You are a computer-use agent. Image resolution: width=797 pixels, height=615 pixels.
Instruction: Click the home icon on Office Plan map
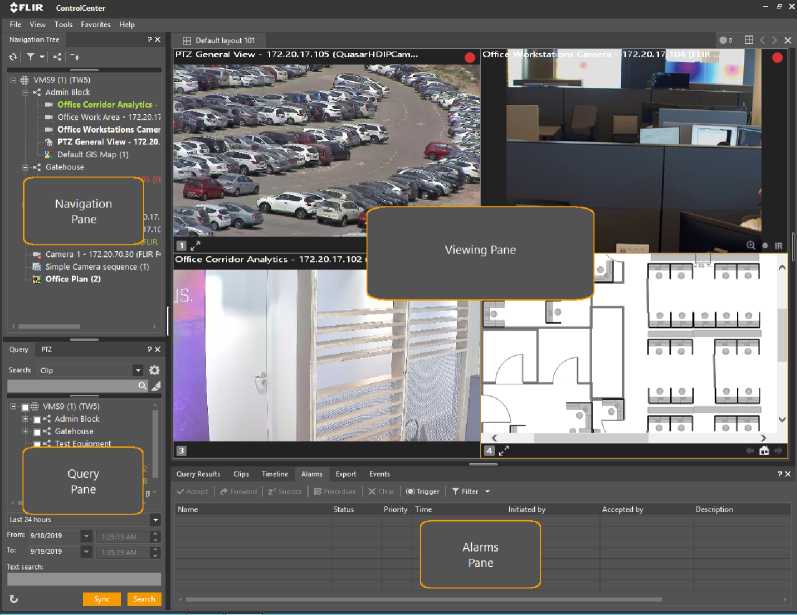tap(764, 450)
